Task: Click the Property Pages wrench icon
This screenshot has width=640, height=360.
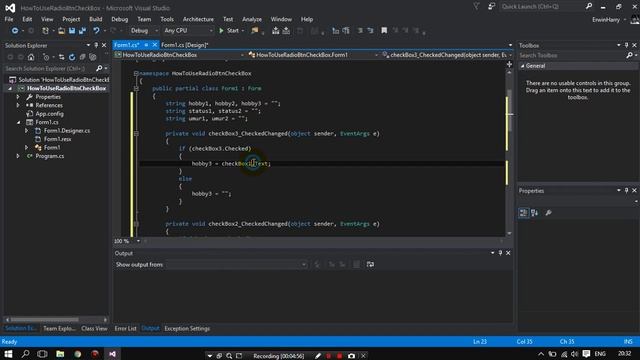Action: click(549, 213)
